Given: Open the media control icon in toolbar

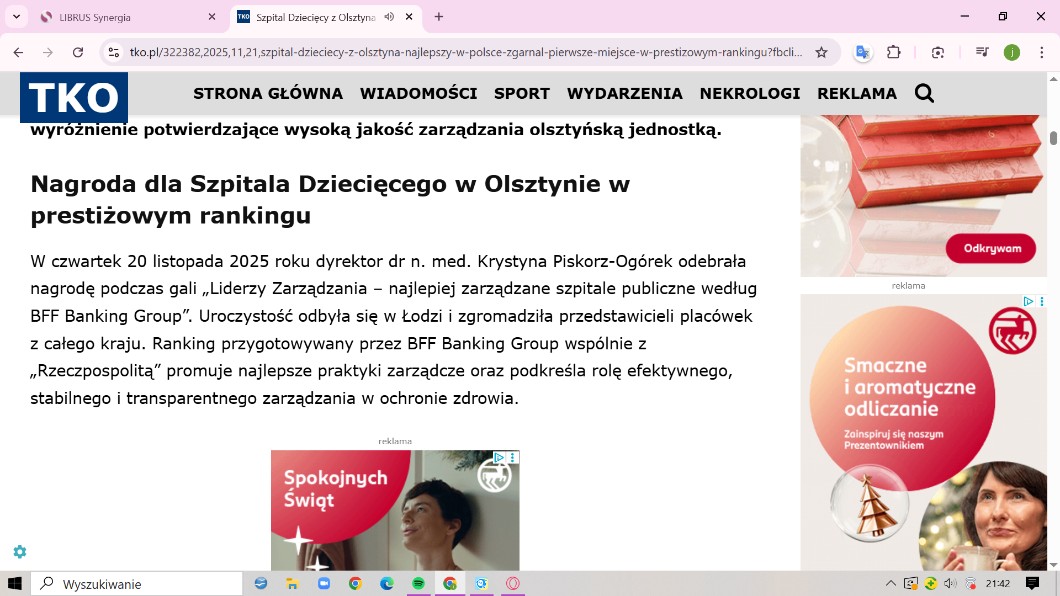Looking at the screenshot, I should click(x=982, y=52).
